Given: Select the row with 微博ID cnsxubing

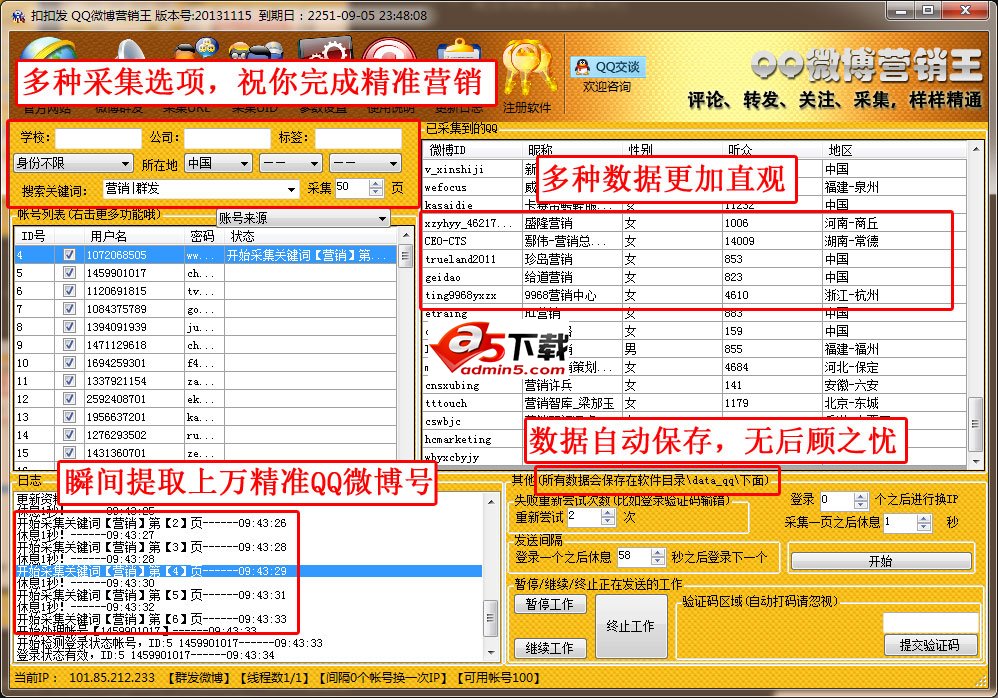Looking at the screenshot, I should (694, 385).
